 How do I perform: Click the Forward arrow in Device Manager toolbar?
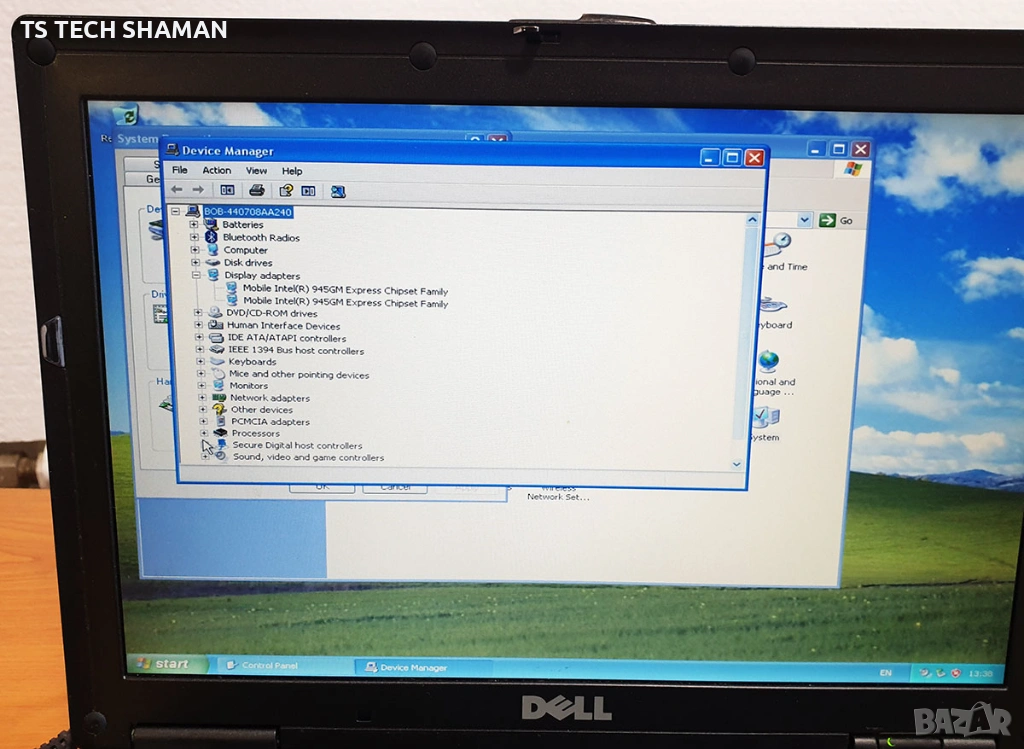click(198, 189)
